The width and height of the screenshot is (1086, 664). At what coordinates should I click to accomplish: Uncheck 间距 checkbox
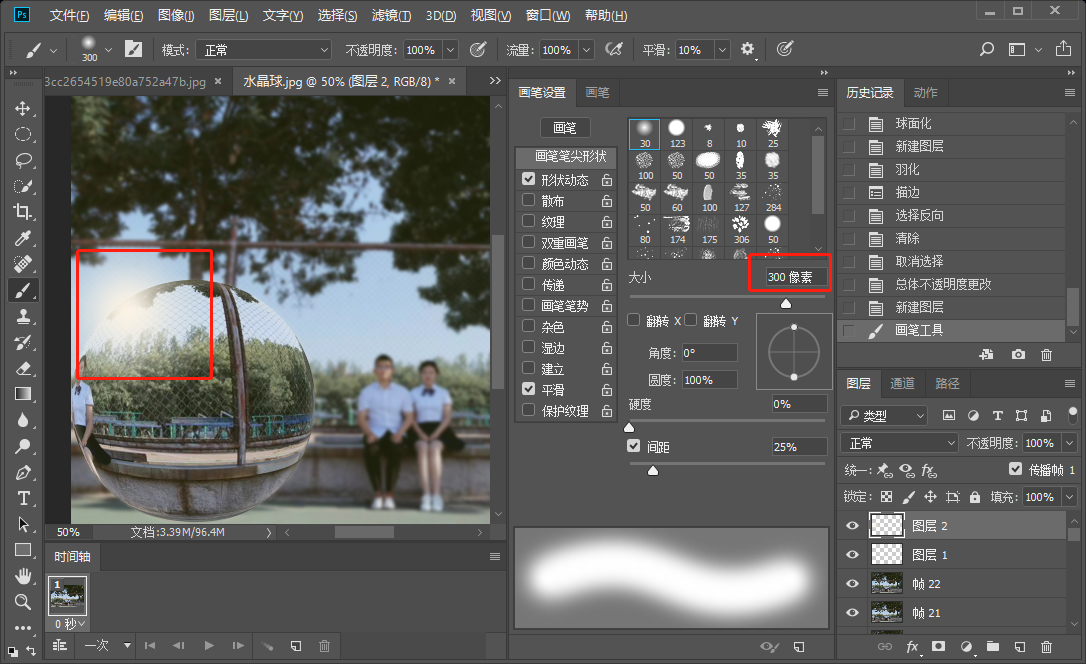(634, 446)
